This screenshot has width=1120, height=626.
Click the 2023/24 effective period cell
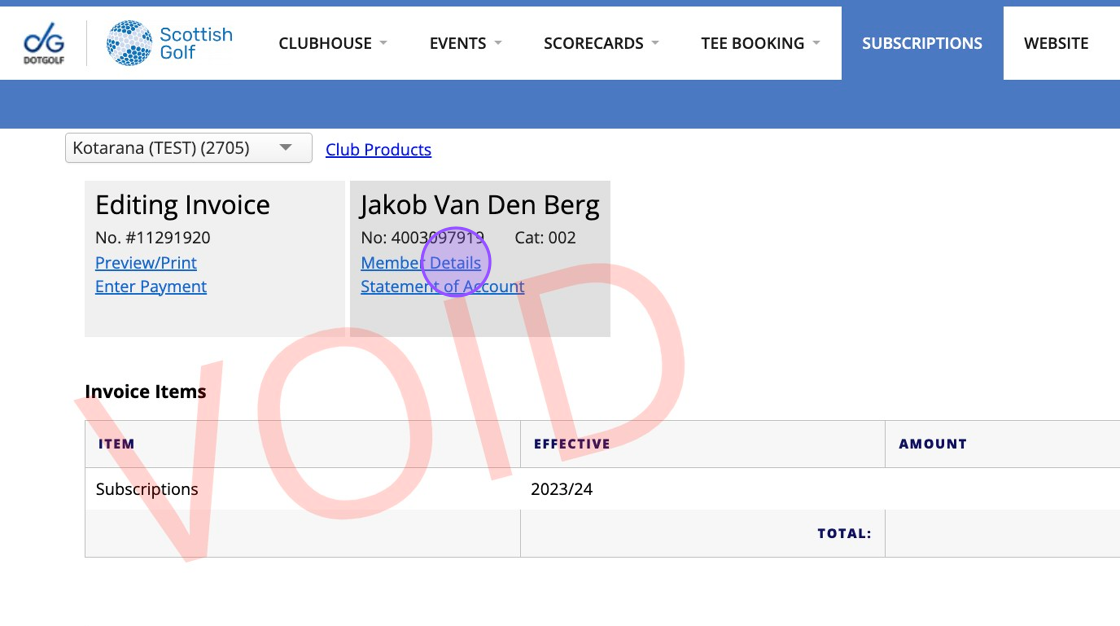(x=561, y=490)
